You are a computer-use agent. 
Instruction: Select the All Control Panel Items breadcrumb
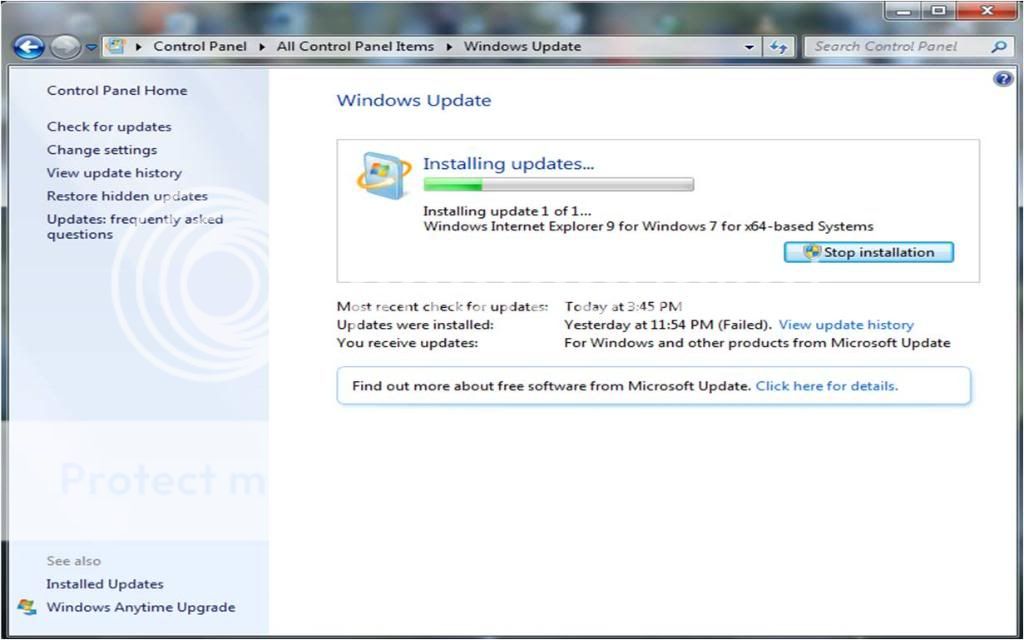(x=355, y=46)
